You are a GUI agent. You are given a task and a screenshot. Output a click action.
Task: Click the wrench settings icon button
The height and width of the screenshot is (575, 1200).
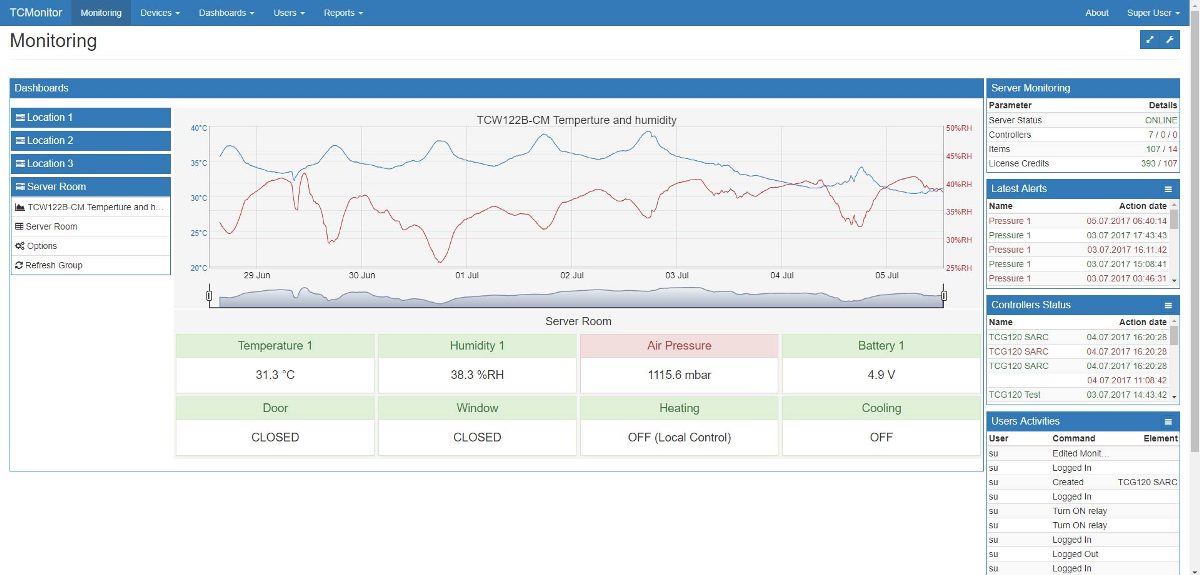(x=1170, y=40)
